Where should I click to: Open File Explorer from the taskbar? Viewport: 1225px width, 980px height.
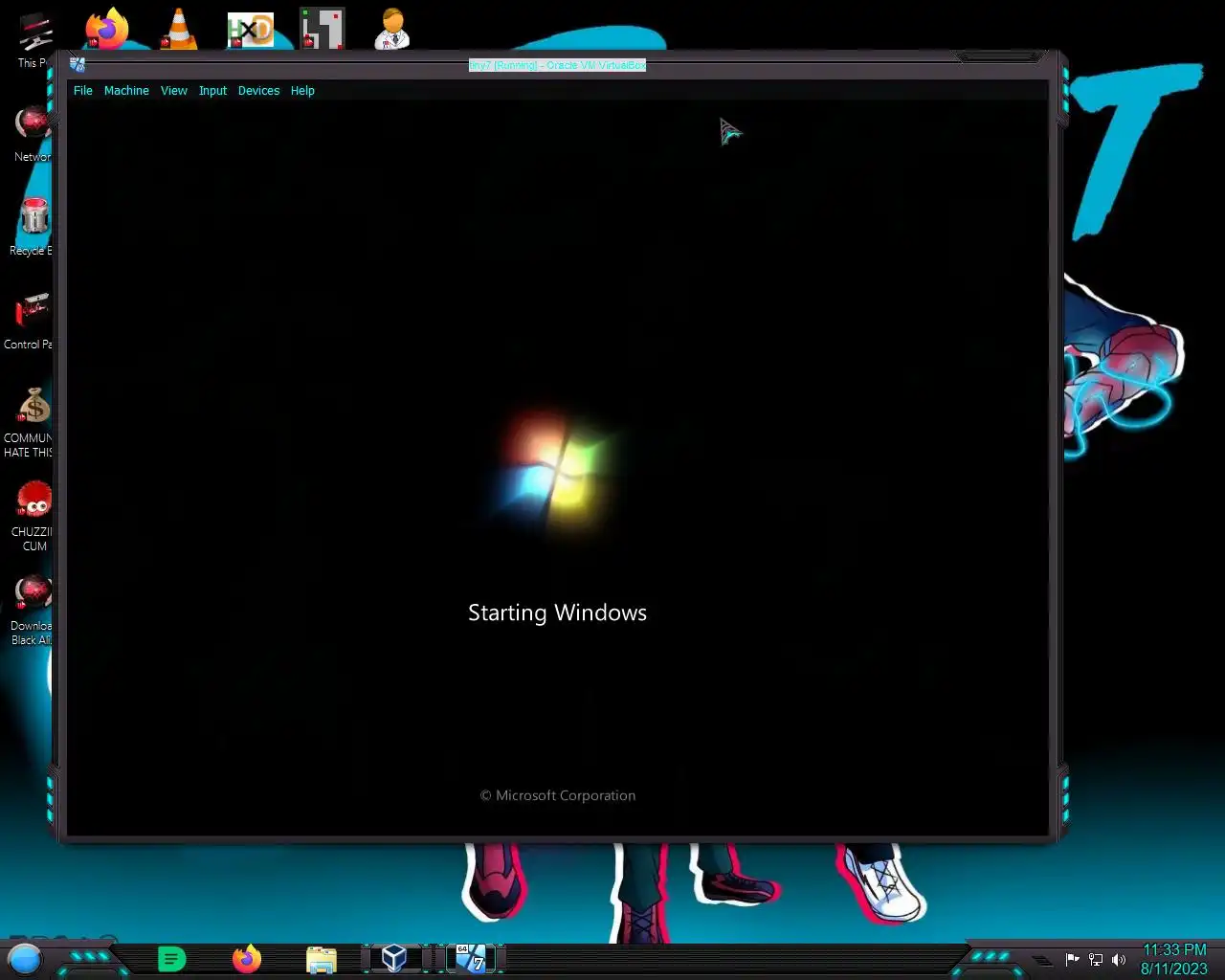[x=322, y=959]
